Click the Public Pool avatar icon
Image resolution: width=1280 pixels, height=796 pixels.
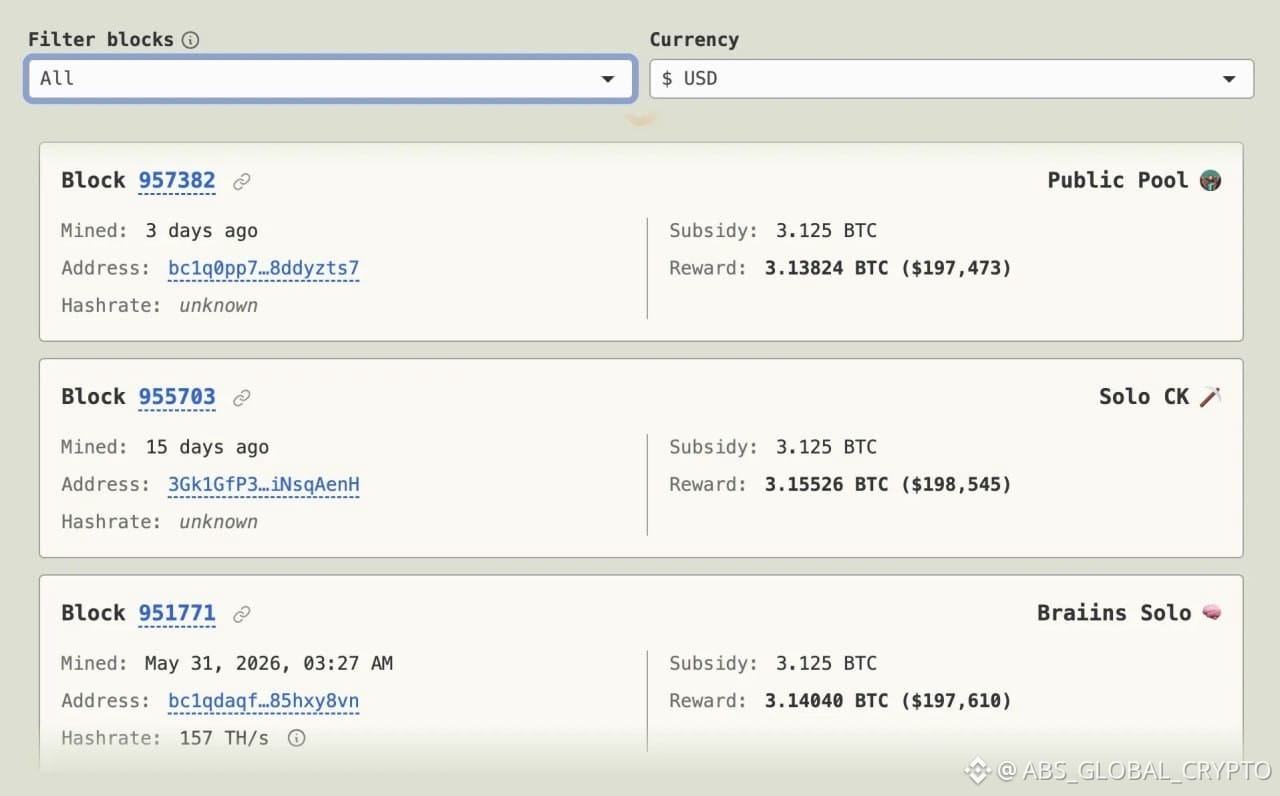[x=1210, y=180]
